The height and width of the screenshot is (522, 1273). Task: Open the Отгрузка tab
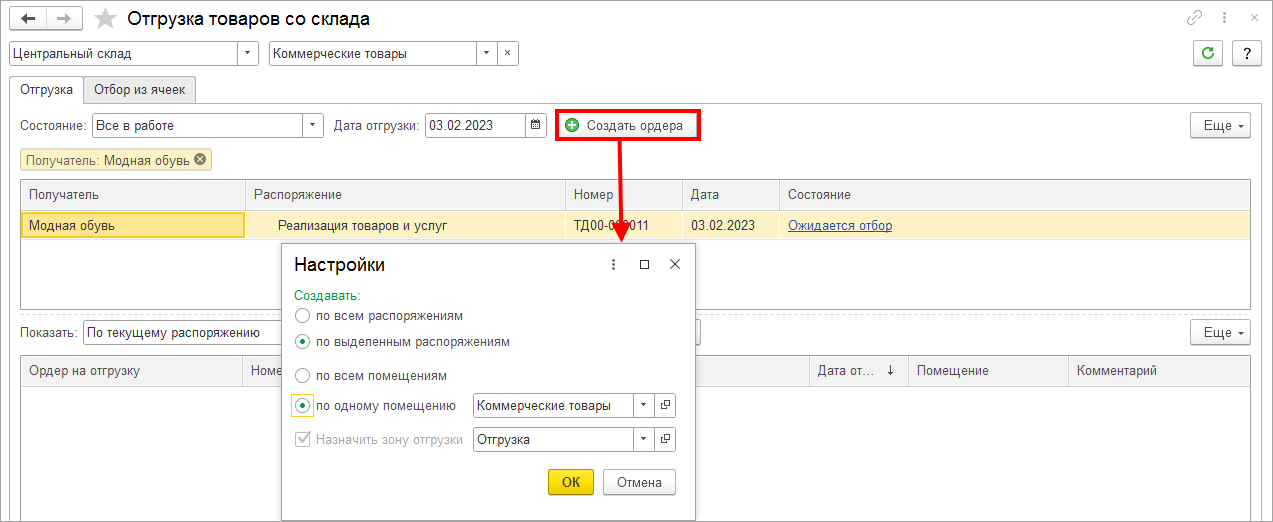[46, 90]
